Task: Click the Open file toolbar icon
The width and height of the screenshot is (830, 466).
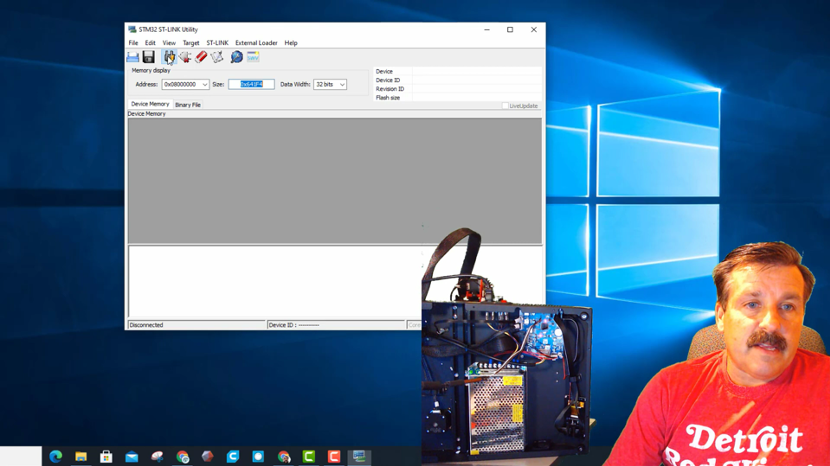Action: tap(133, 57)
